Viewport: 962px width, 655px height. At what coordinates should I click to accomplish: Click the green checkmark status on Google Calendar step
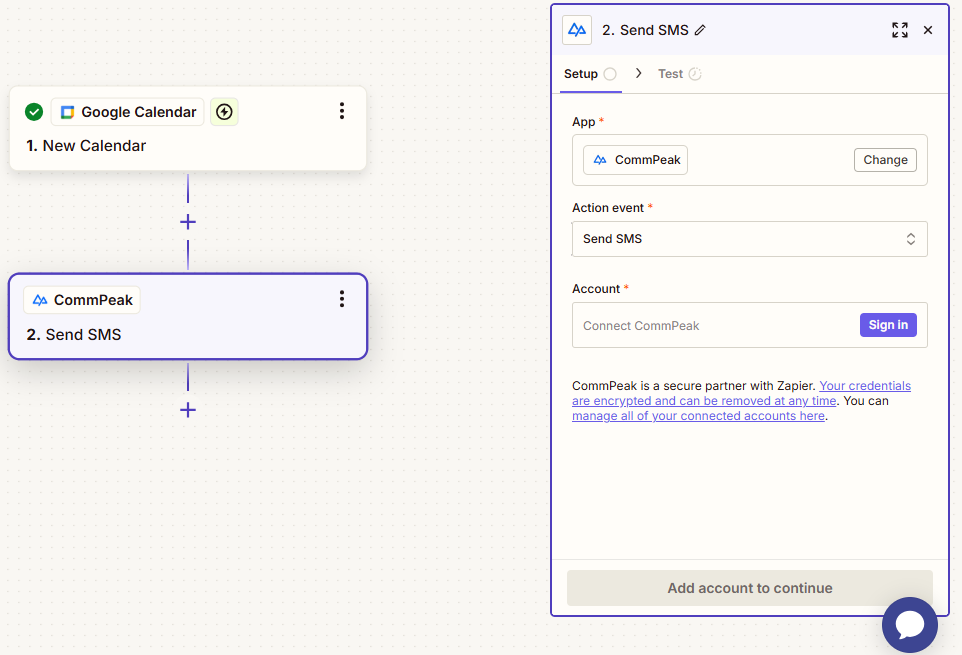click(34, 112)
